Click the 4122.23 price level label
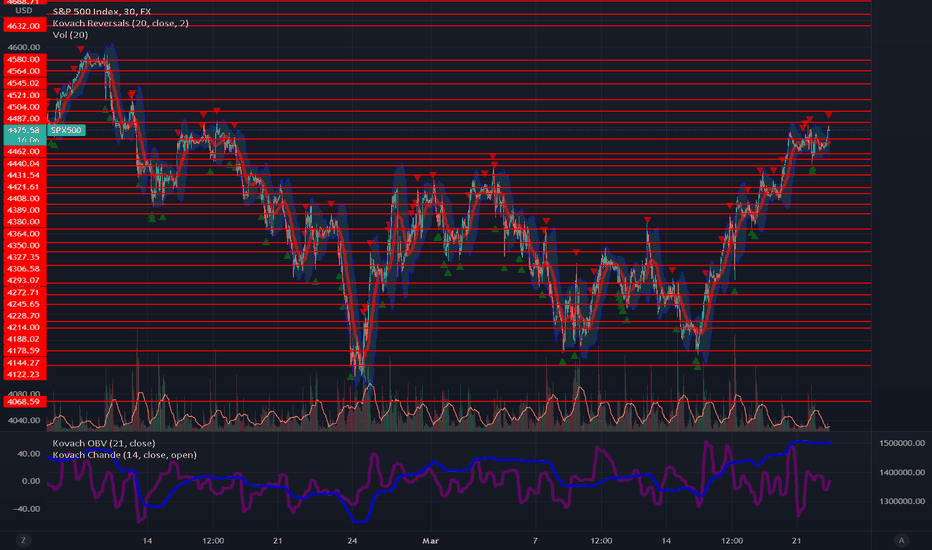Viewport: 932px width, 550px height. pos(24,374)
